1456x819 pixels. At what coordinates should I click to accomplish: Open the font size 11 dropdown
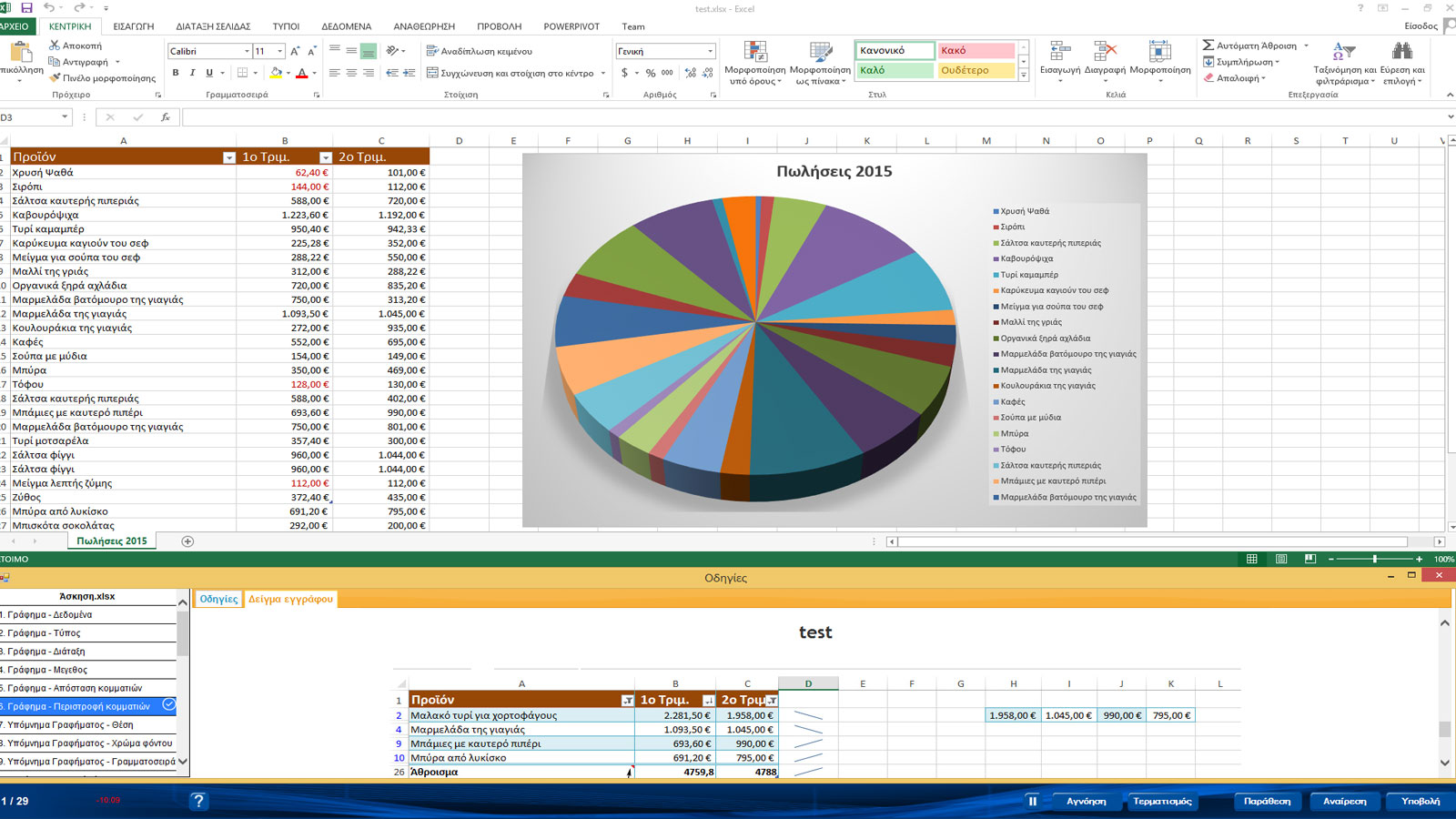(x=279, y=51)
